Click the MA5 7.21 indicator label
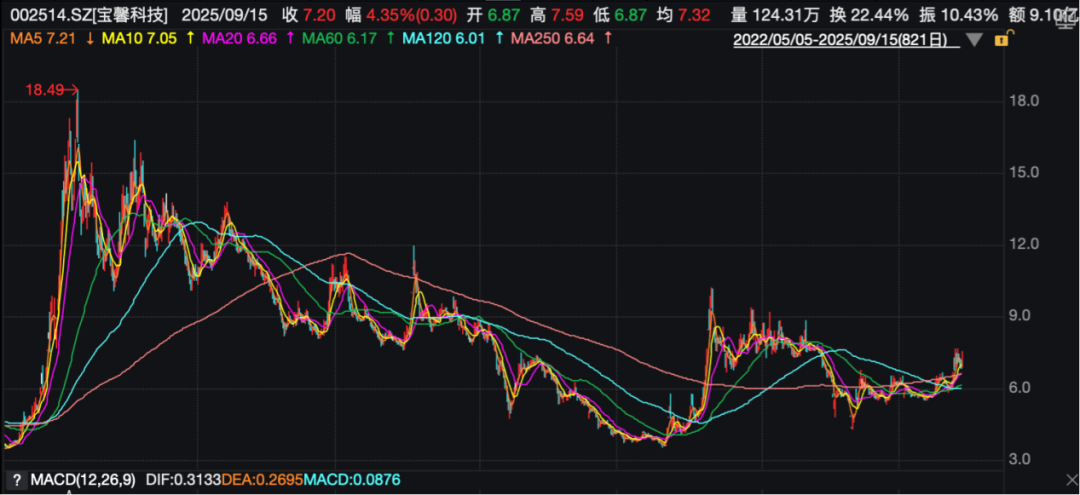The width and height of the screenshot is (1080, 495). 41,39
